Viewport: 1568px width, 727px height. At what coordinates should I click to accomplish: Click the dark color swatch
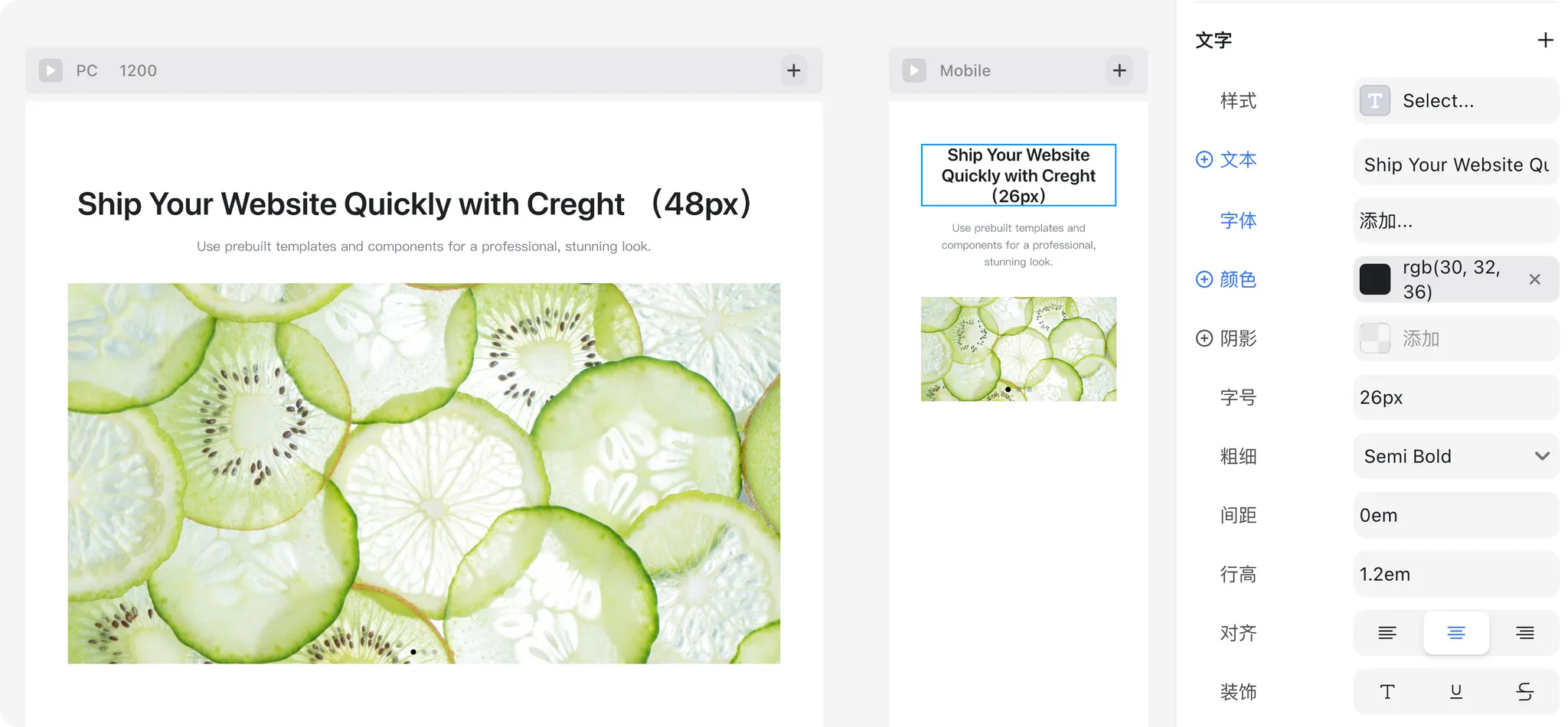pos(1375,279)
